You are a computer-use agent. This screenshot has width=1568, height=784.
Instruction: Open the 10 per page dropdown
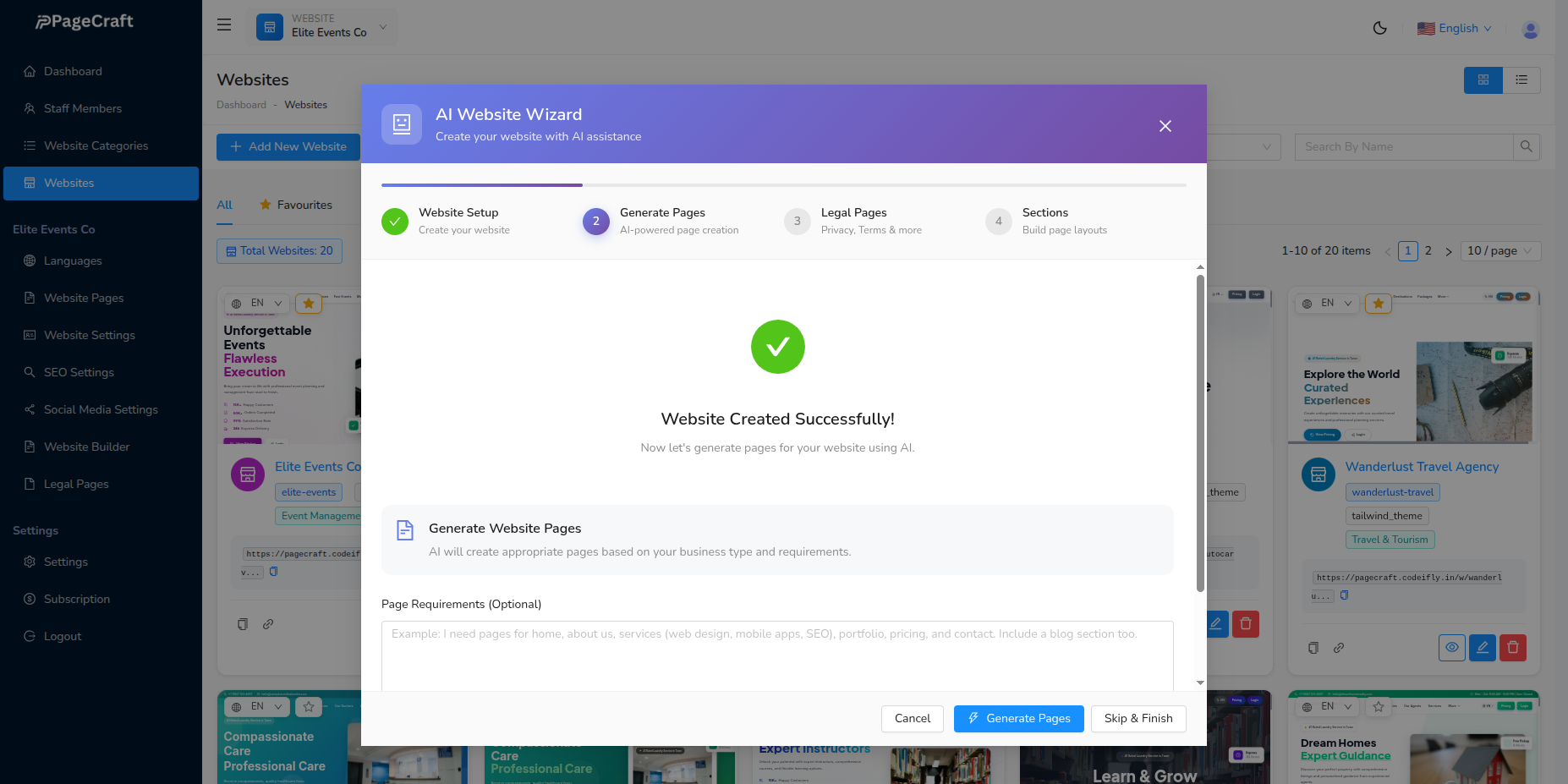(1499, 250)
